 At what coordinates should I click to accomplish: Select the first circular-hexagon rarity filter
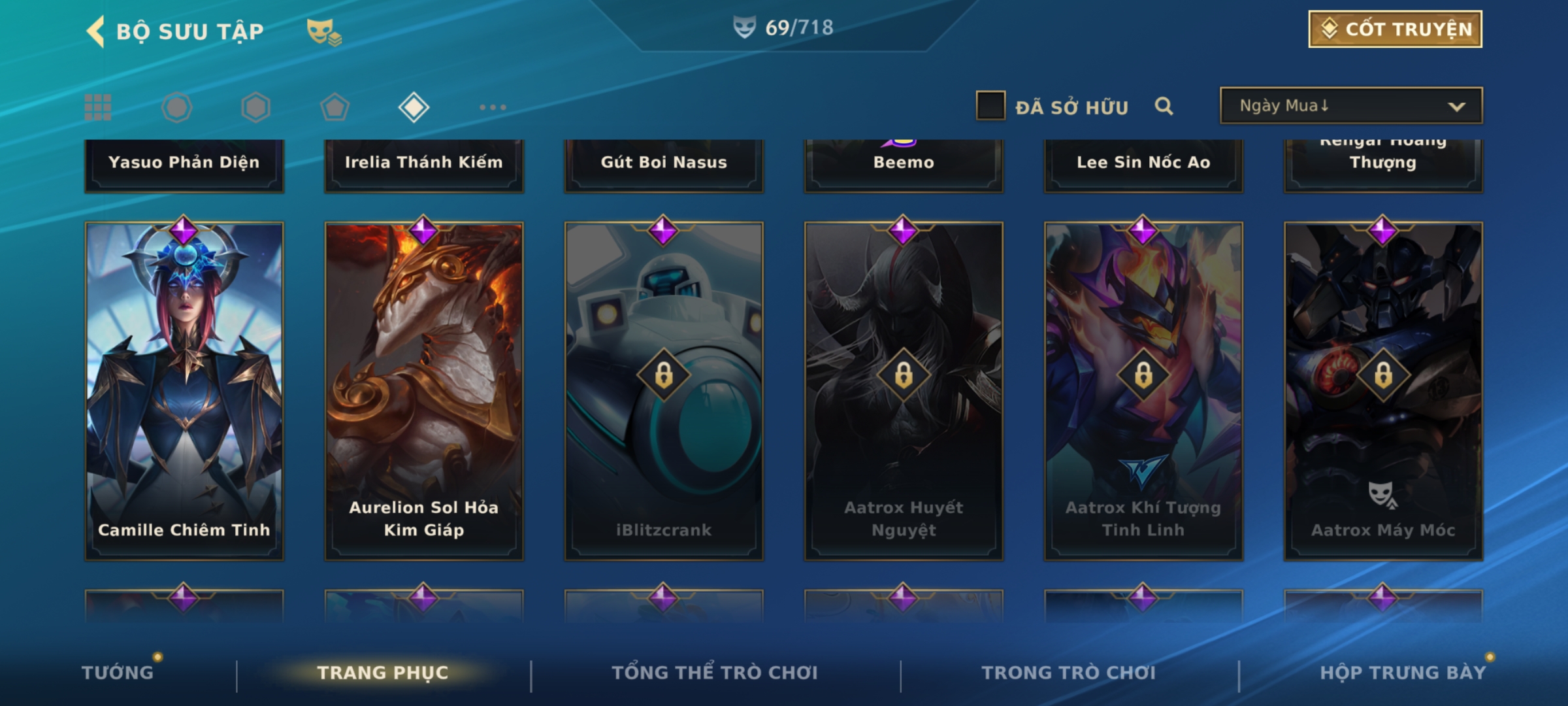pyautogui.click(x=177, y=107)
